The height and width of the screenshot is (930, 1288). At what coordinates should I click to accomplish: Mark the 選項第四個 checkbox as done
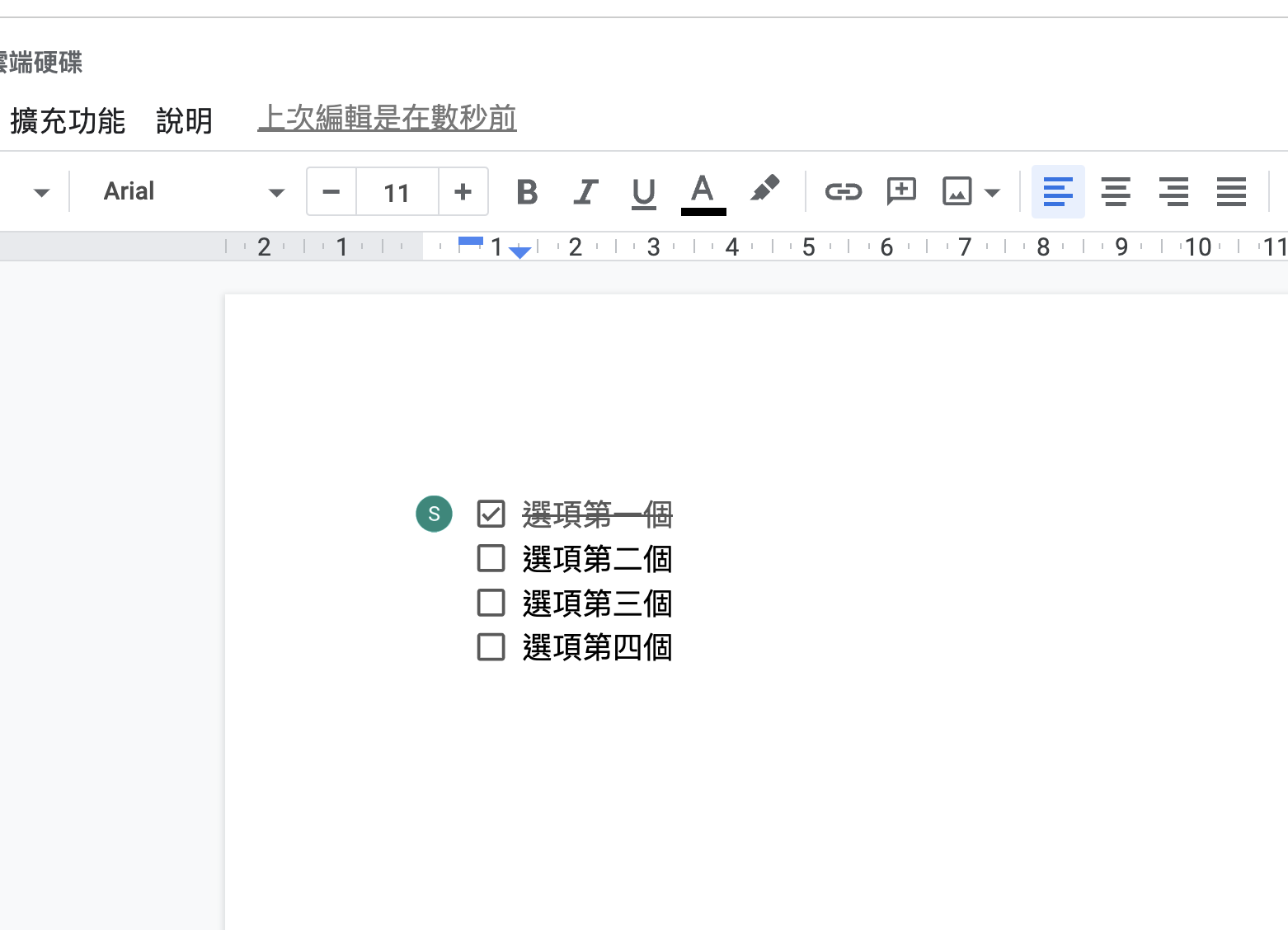(x=491, y=647)
